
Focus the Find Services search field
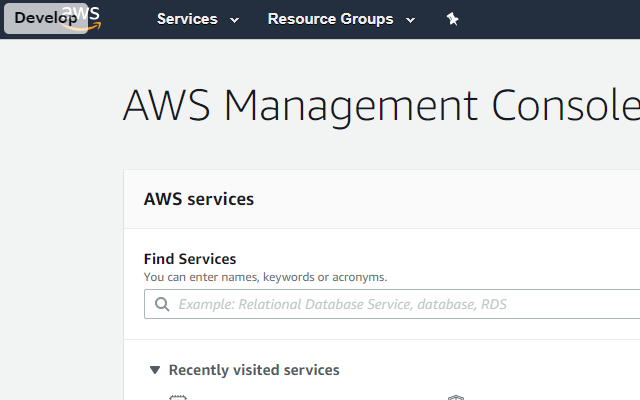[392, 304]
